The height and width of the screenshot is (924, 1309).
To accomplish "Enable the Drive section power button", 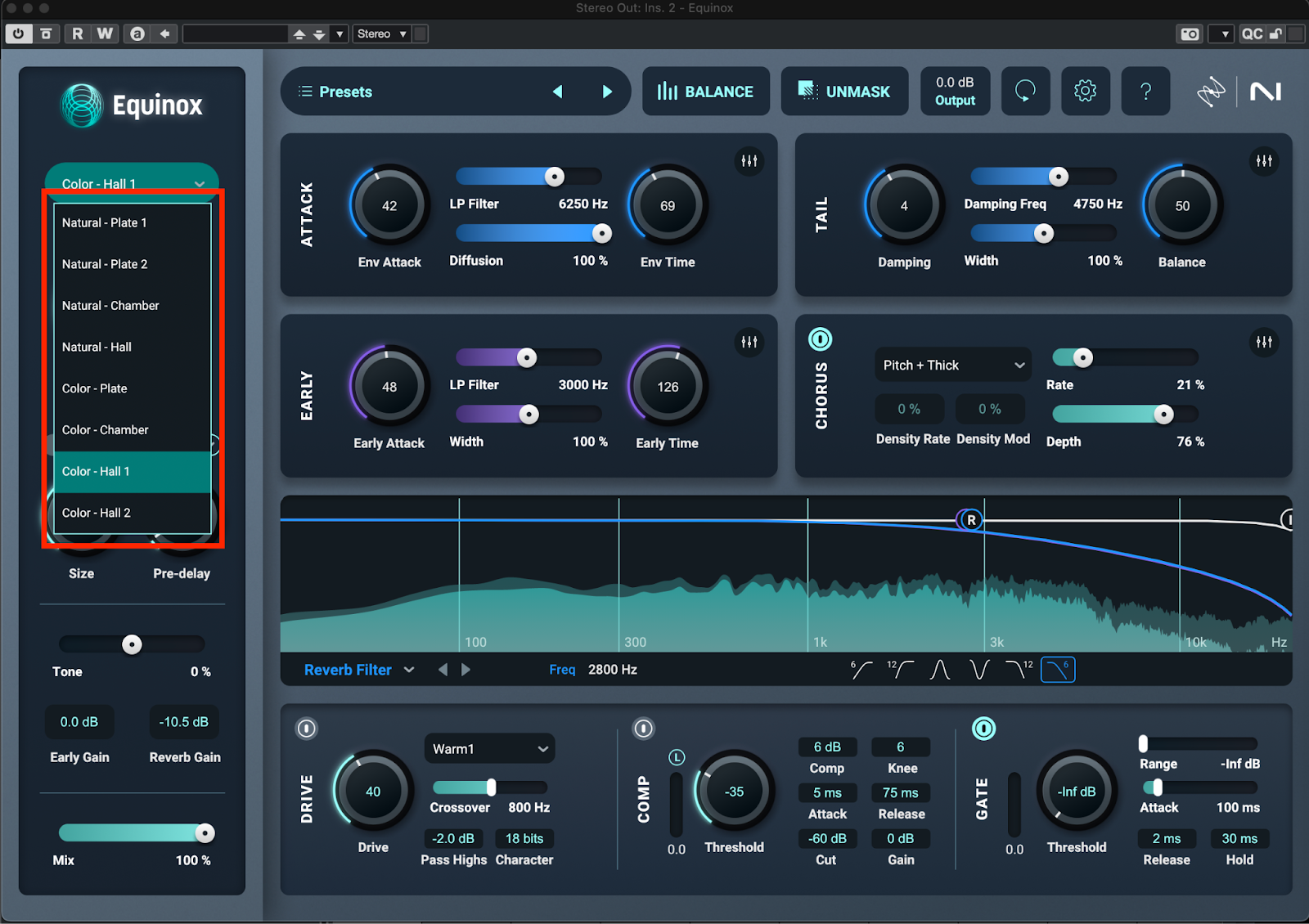I will tap(306, 728).
